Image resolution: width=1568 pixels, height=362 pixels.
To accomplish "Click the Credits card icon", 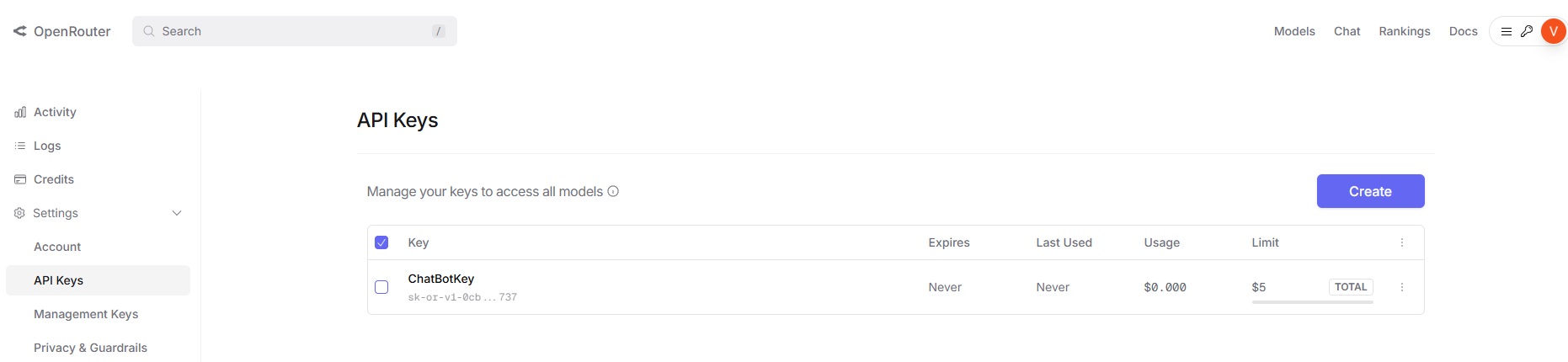I will pyautogui.click(x=20, y=179).
